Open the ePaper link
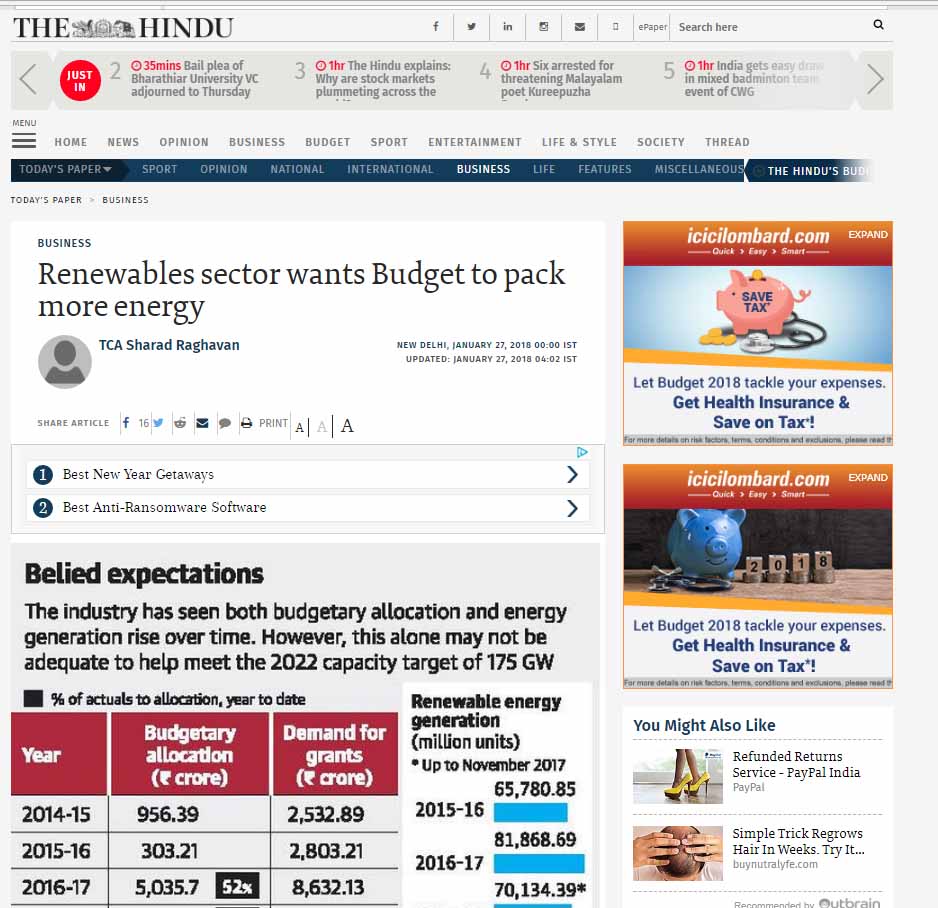The image size is (938, 908). (x=652, y=27)
